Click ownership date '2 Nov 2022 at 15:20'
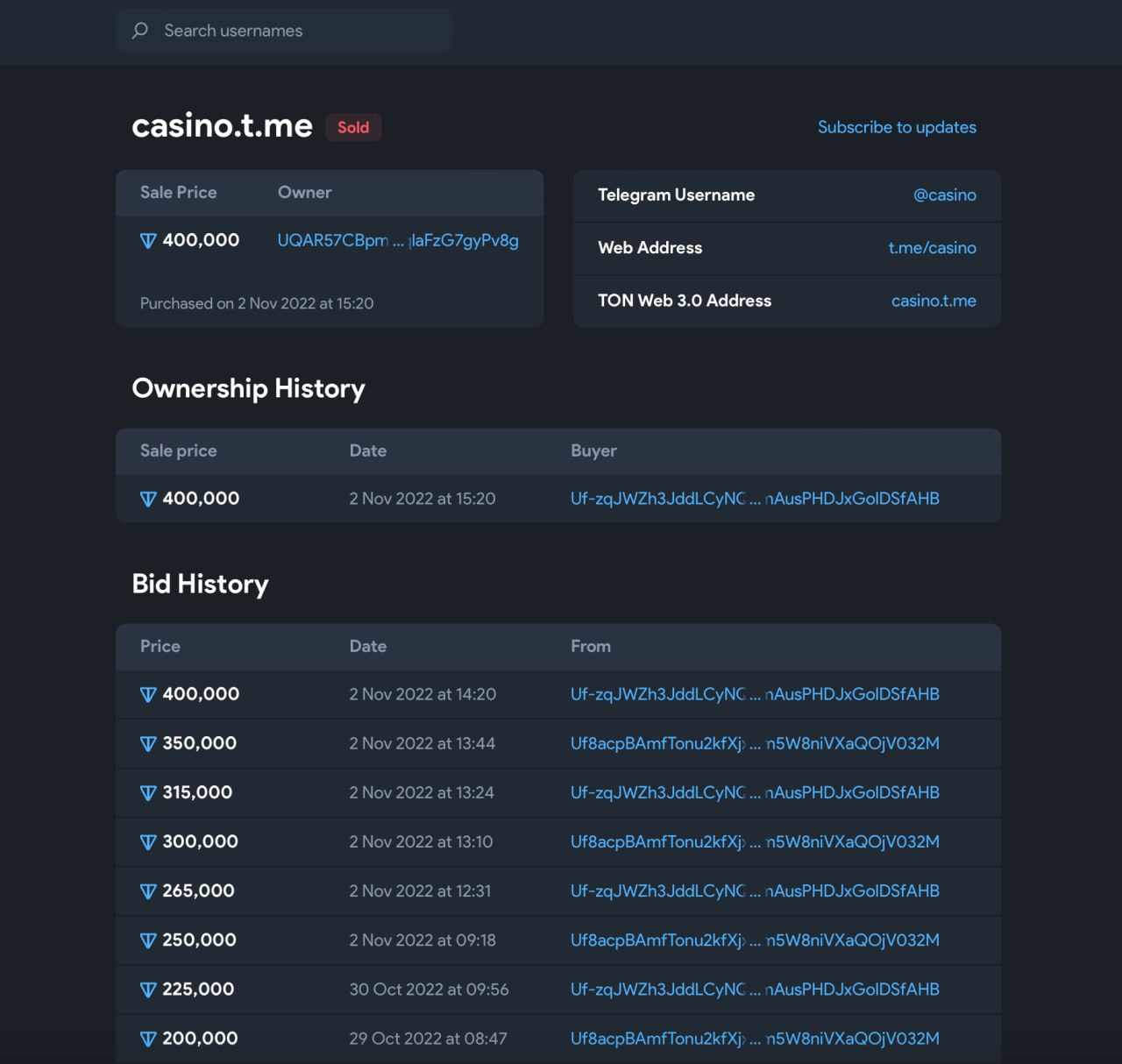1122x1064 pixels. click(x=423, y=499)
